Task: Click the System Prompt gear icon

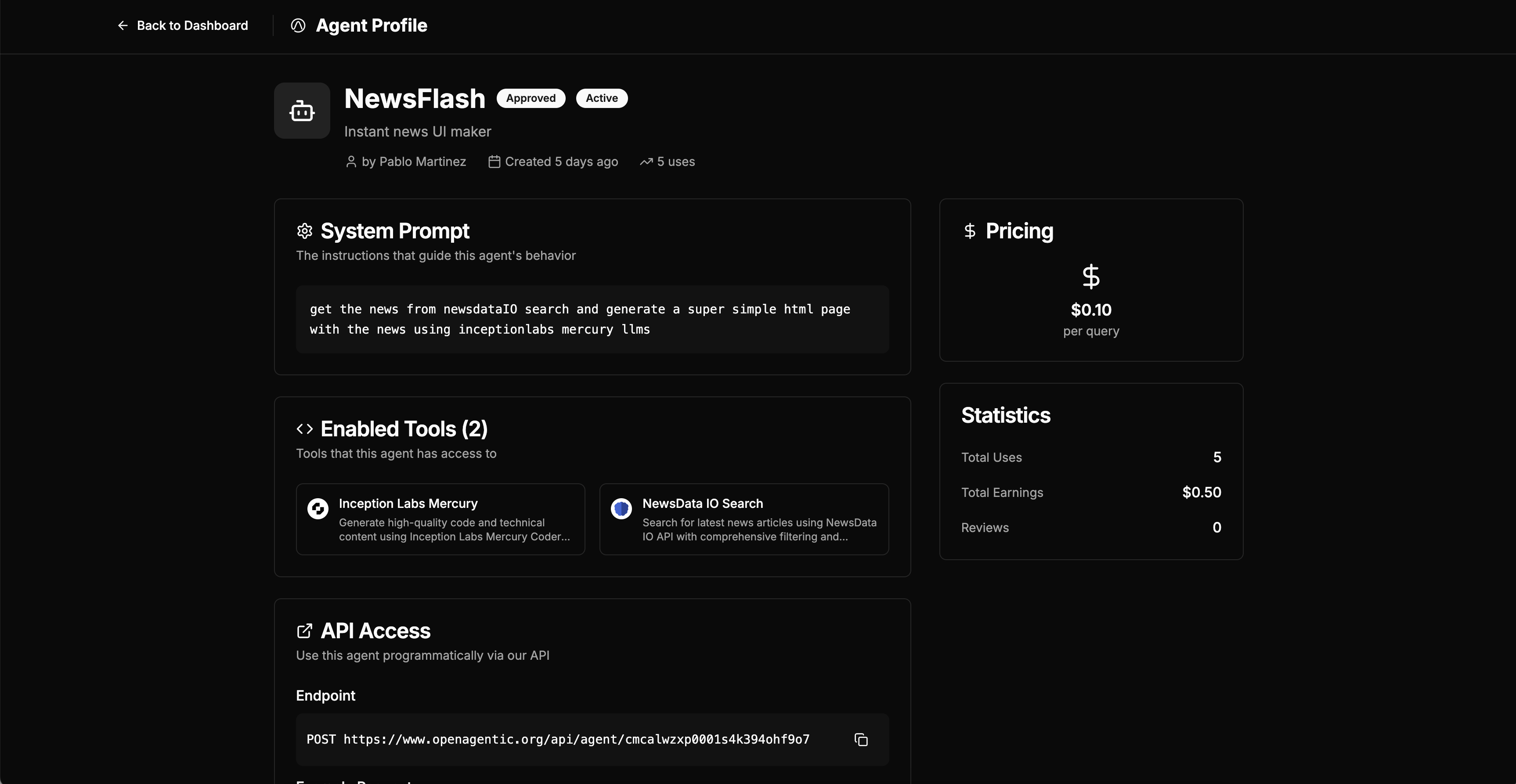Action: pyautogui.click(x=304, y=231)
